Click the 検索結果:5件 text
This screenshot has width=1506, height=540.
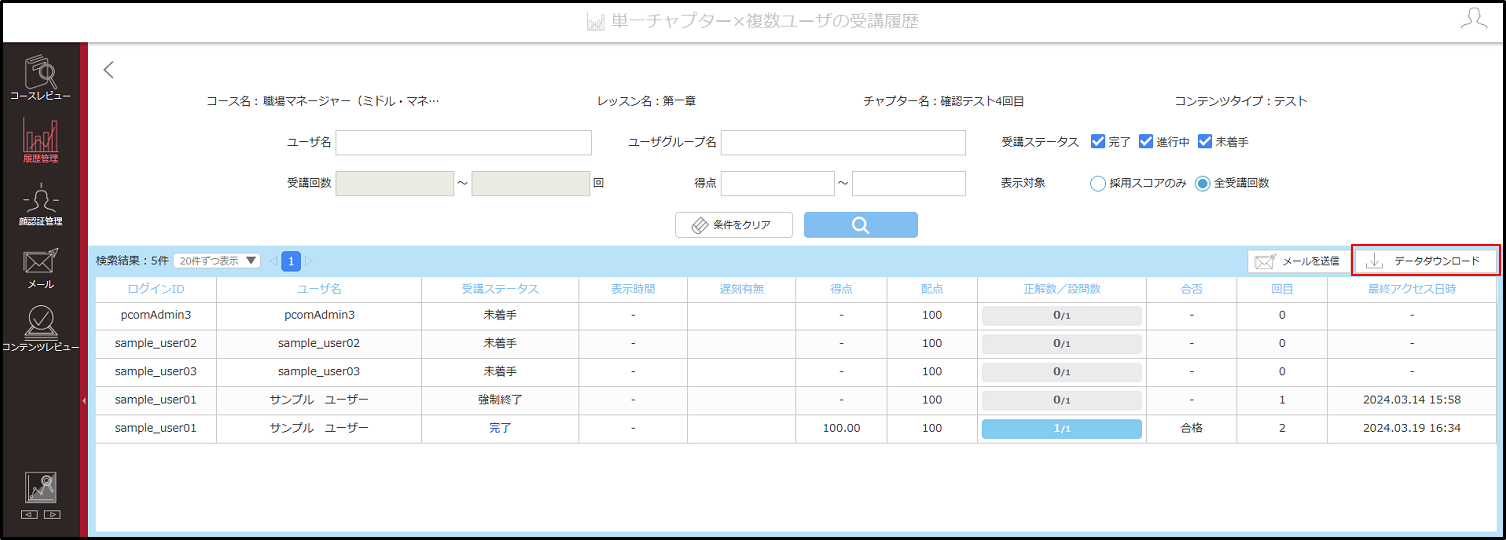132,261
